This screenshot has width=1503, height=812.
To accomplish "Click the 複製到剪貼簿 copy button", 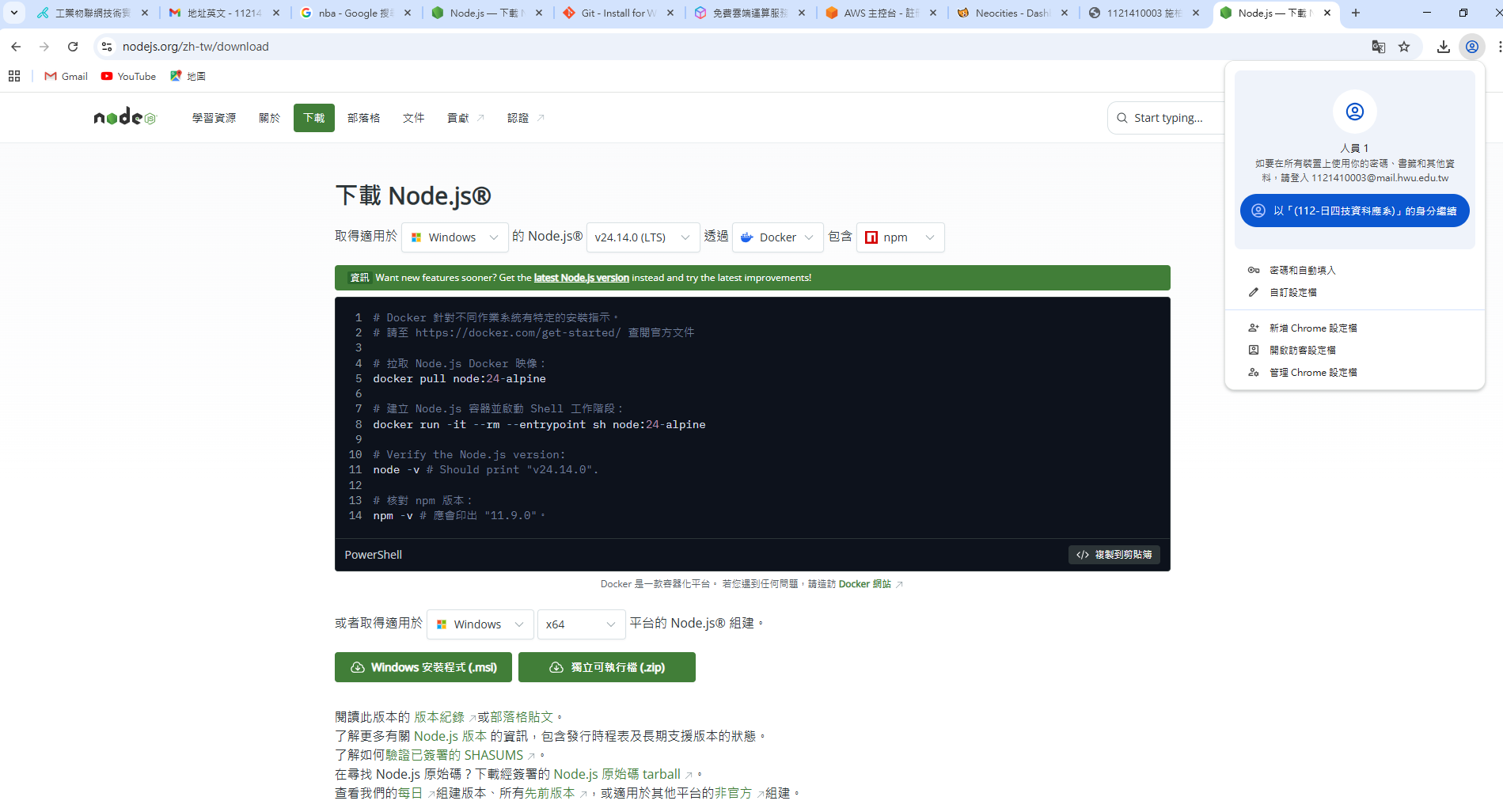I will point(1114,555).
